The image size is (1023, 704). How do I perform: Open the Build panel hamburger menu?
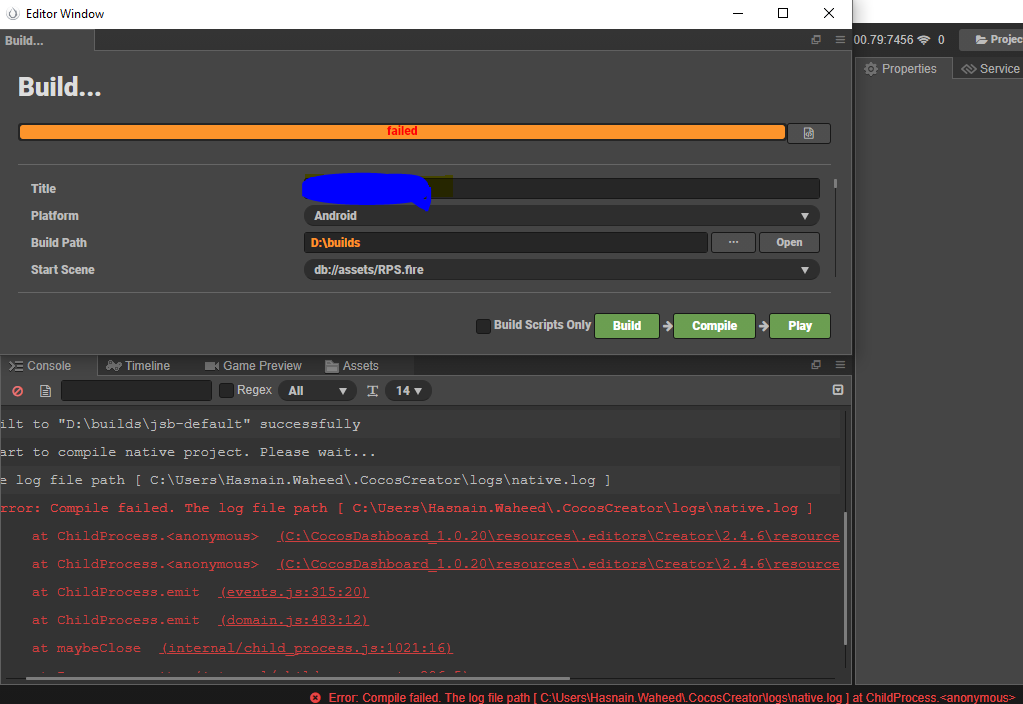(x=840, y=40)
